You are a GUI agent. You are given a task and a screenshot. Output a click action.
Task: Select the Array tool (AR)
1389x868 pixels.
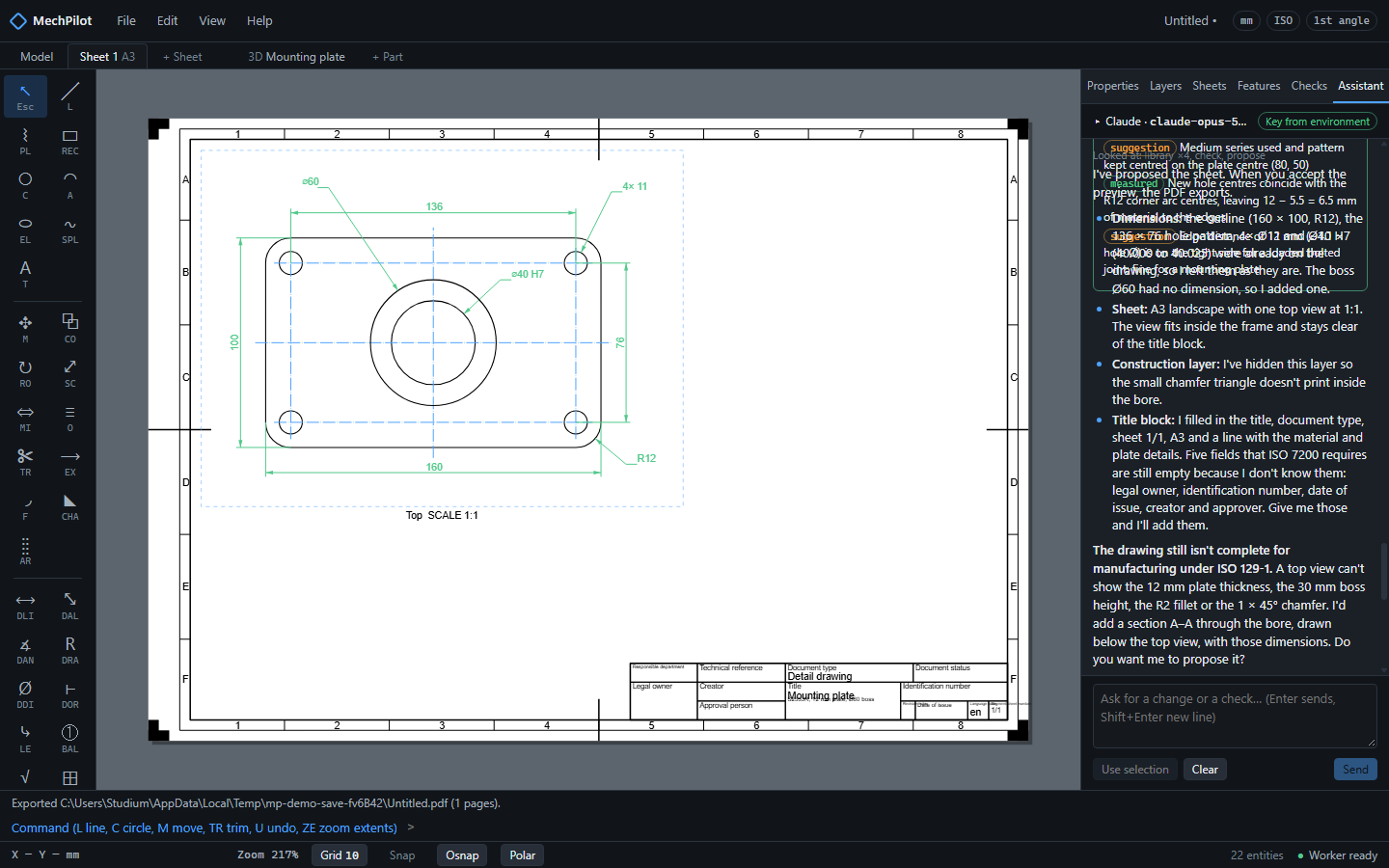(25, 551)
